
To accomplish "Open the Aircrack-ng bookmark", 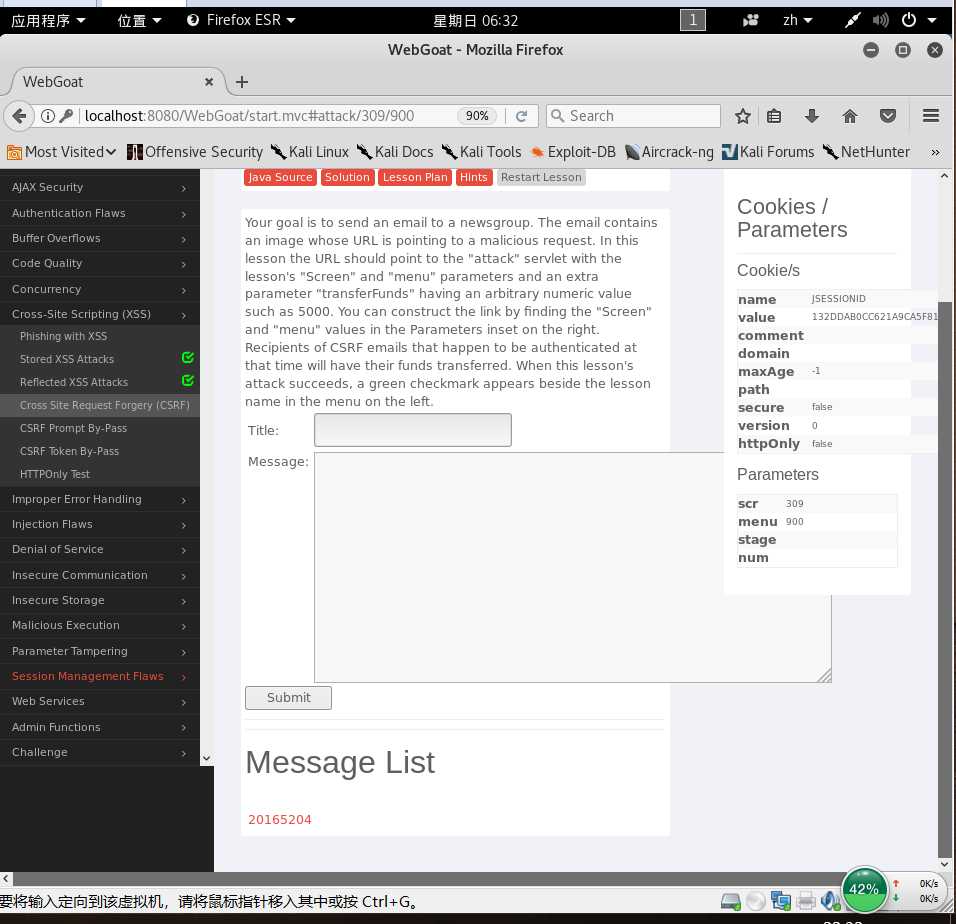I will point(669,152).
